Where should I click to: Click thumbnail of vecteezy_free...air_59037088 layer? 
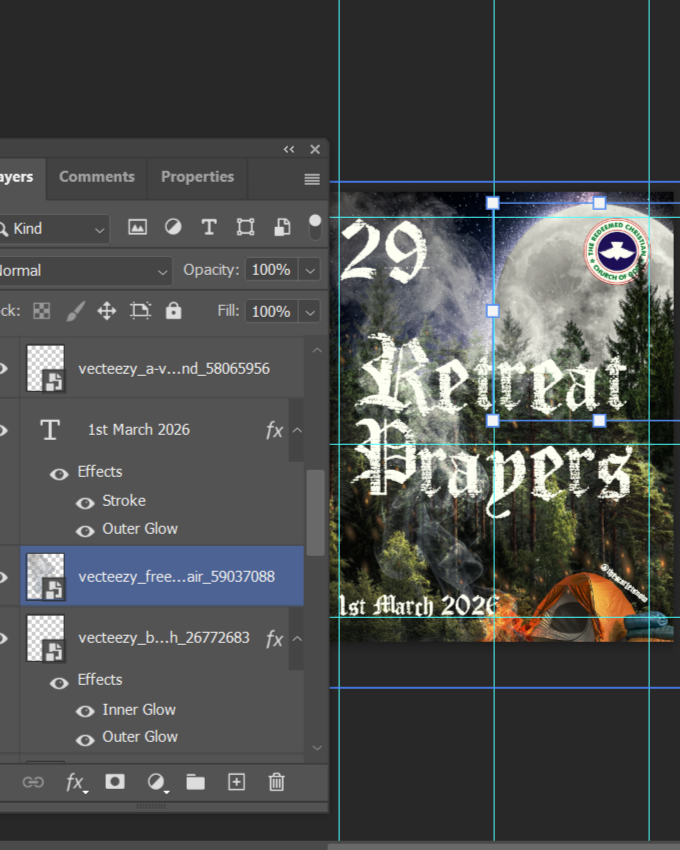click(46, 576)
